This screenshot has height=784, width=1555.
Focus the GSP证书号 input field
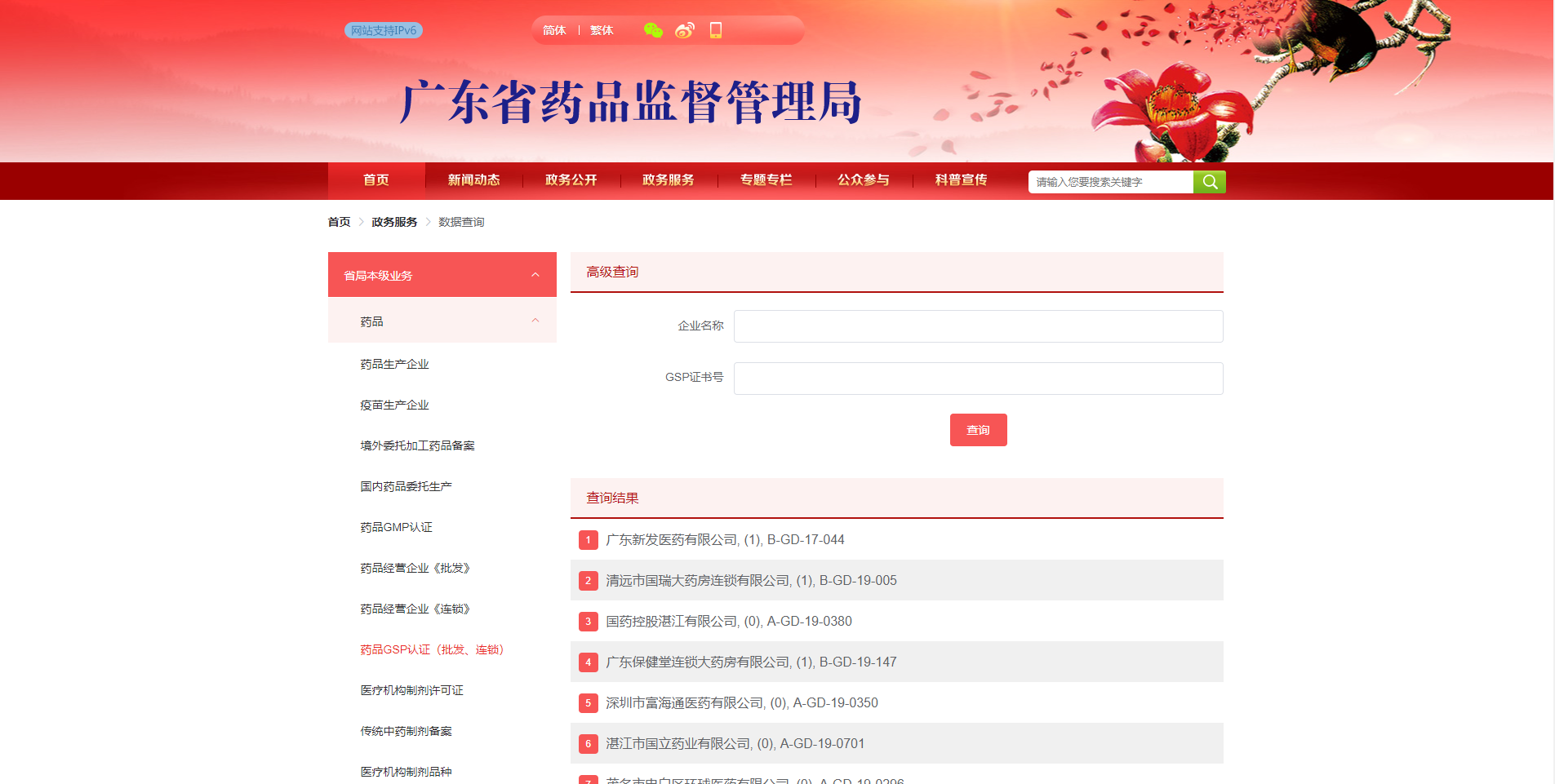[x=978, y=379]
